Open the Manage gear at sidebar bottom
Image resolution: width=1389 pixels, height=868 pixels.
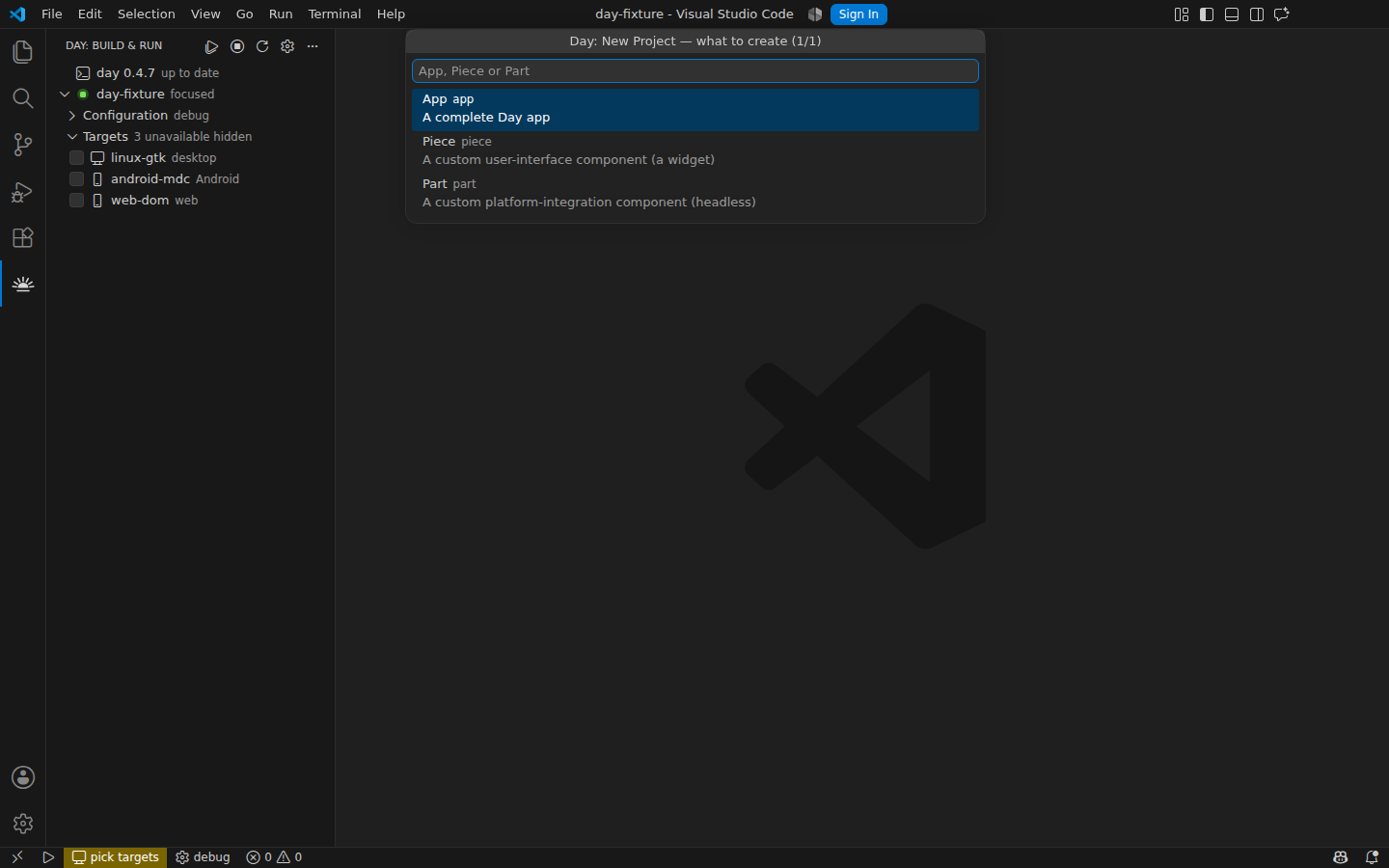pos(22,824)
